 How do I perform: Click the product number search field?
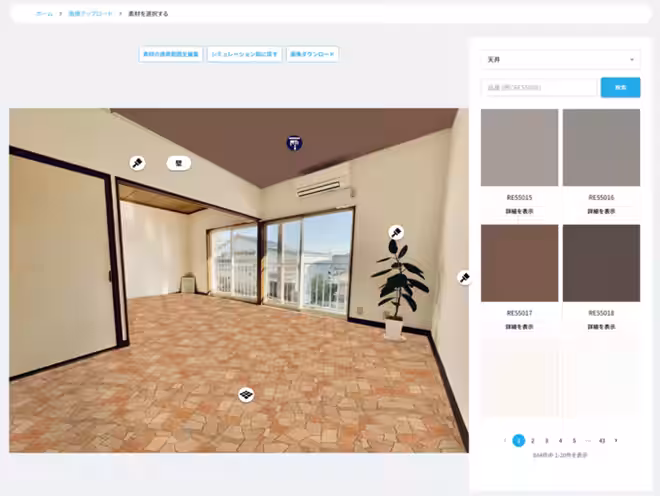tap(538, 88)
